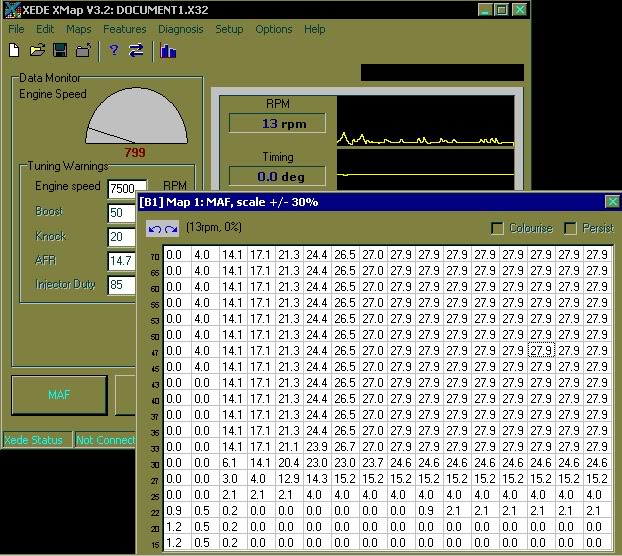
Task: Open the Features menu
Action: pos(125,29)
